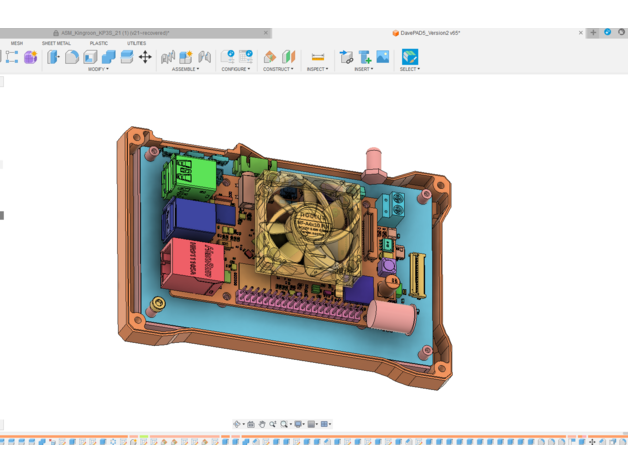Activate the Select tool icon

409,57
